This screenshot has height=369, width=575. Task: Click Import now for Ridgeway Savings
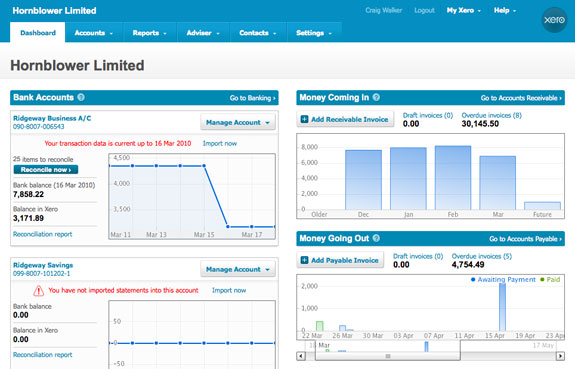click(229, 290)
